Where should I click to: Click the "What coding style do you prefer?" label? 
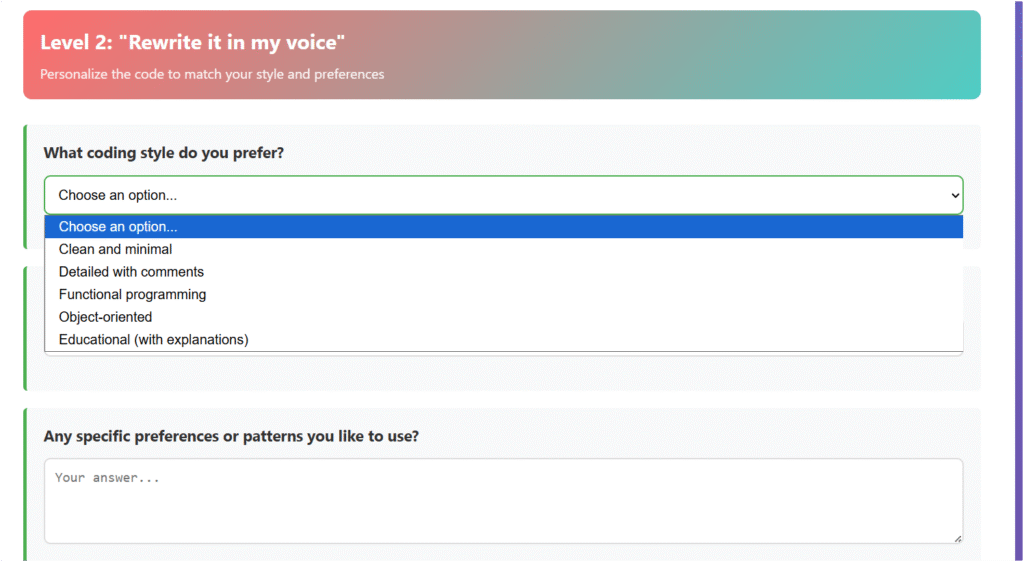coord(163,153)
